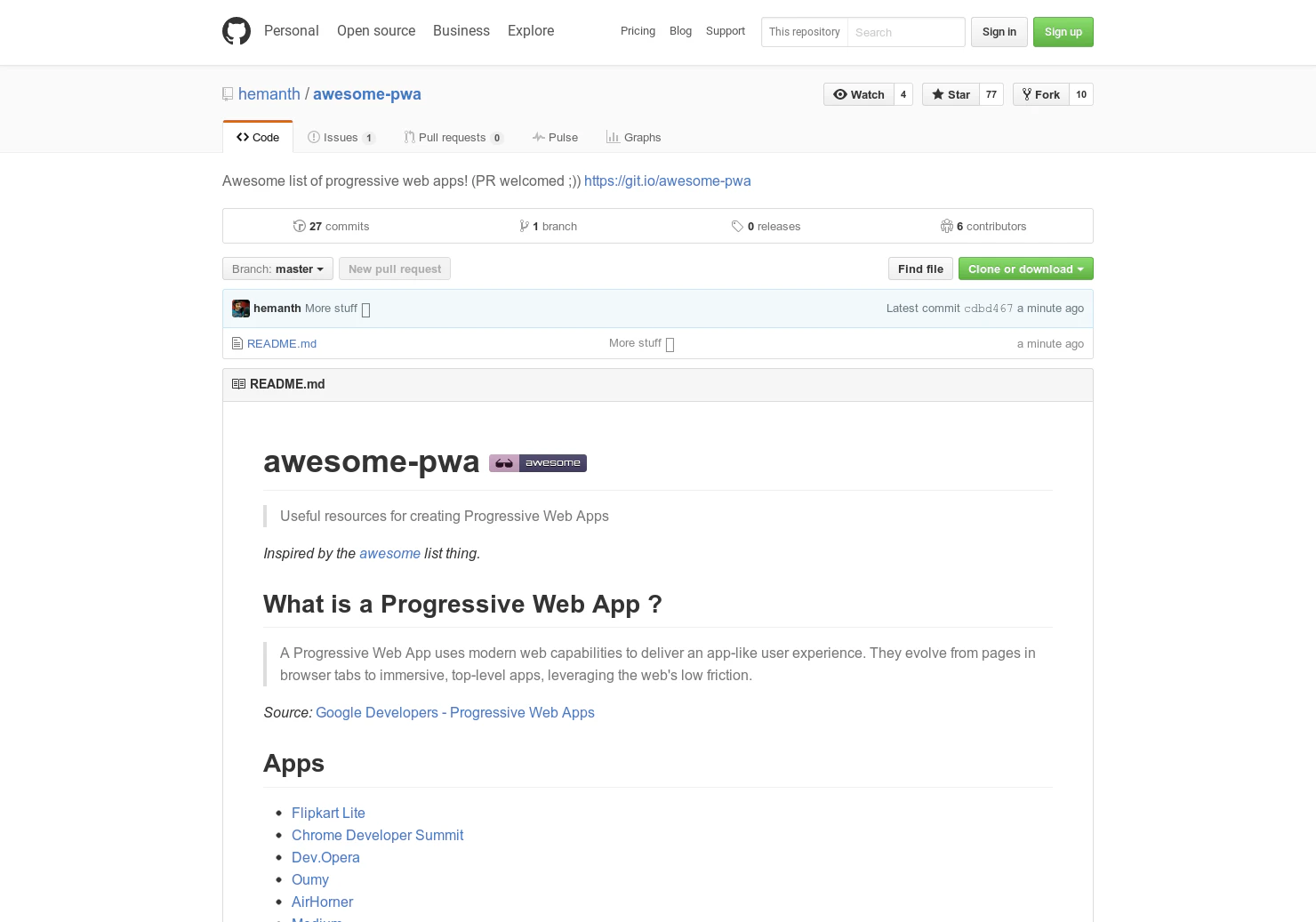The image size is (1316, 922).
Task: Open the 'This repository' search scope selector
Action: pos(804,32)
